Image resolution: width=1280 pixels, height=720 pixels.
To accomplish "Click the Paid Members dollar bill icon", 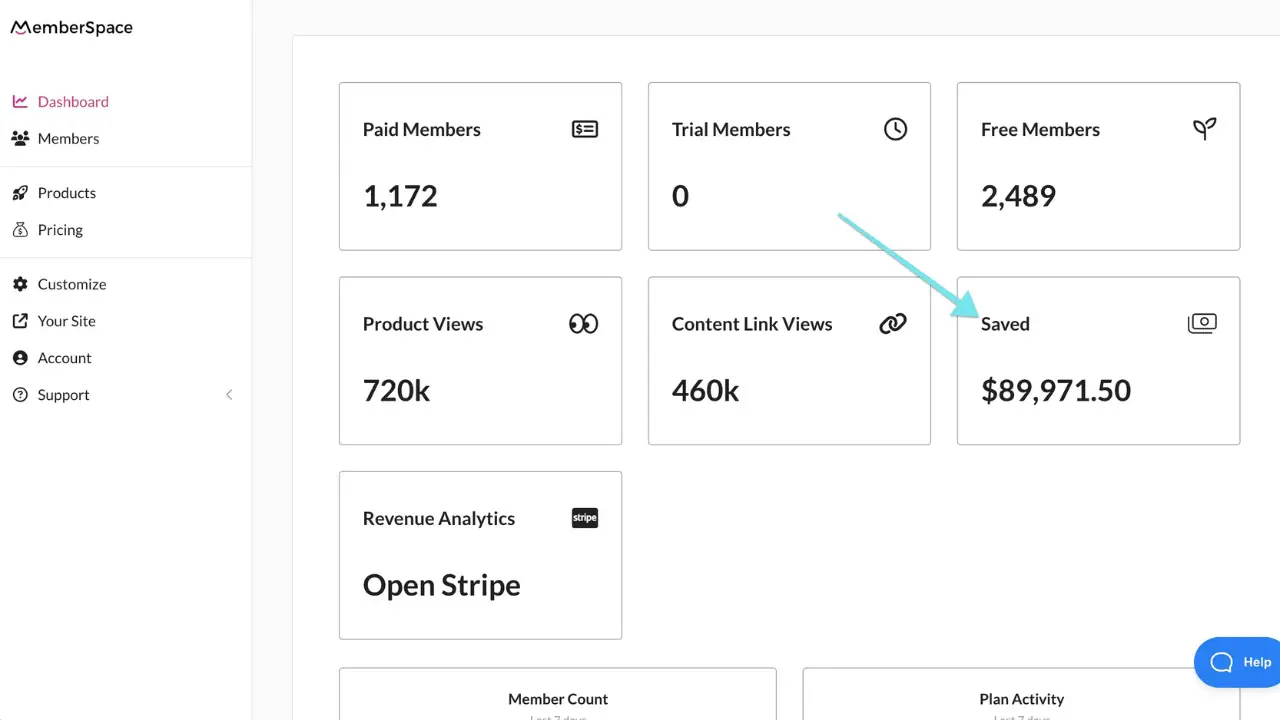I will click(585, 129).
